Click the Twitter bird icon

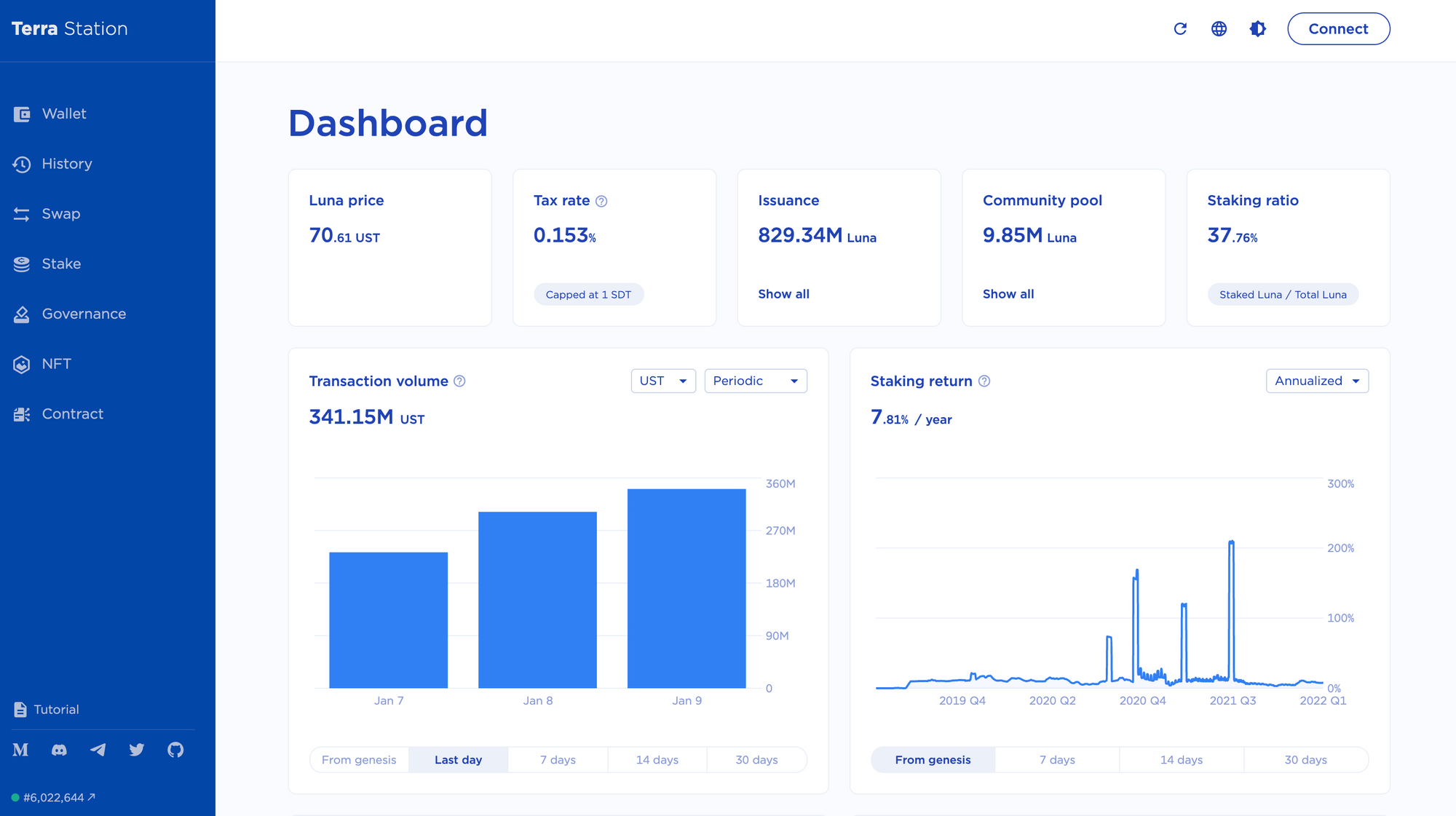coord(137,750)
